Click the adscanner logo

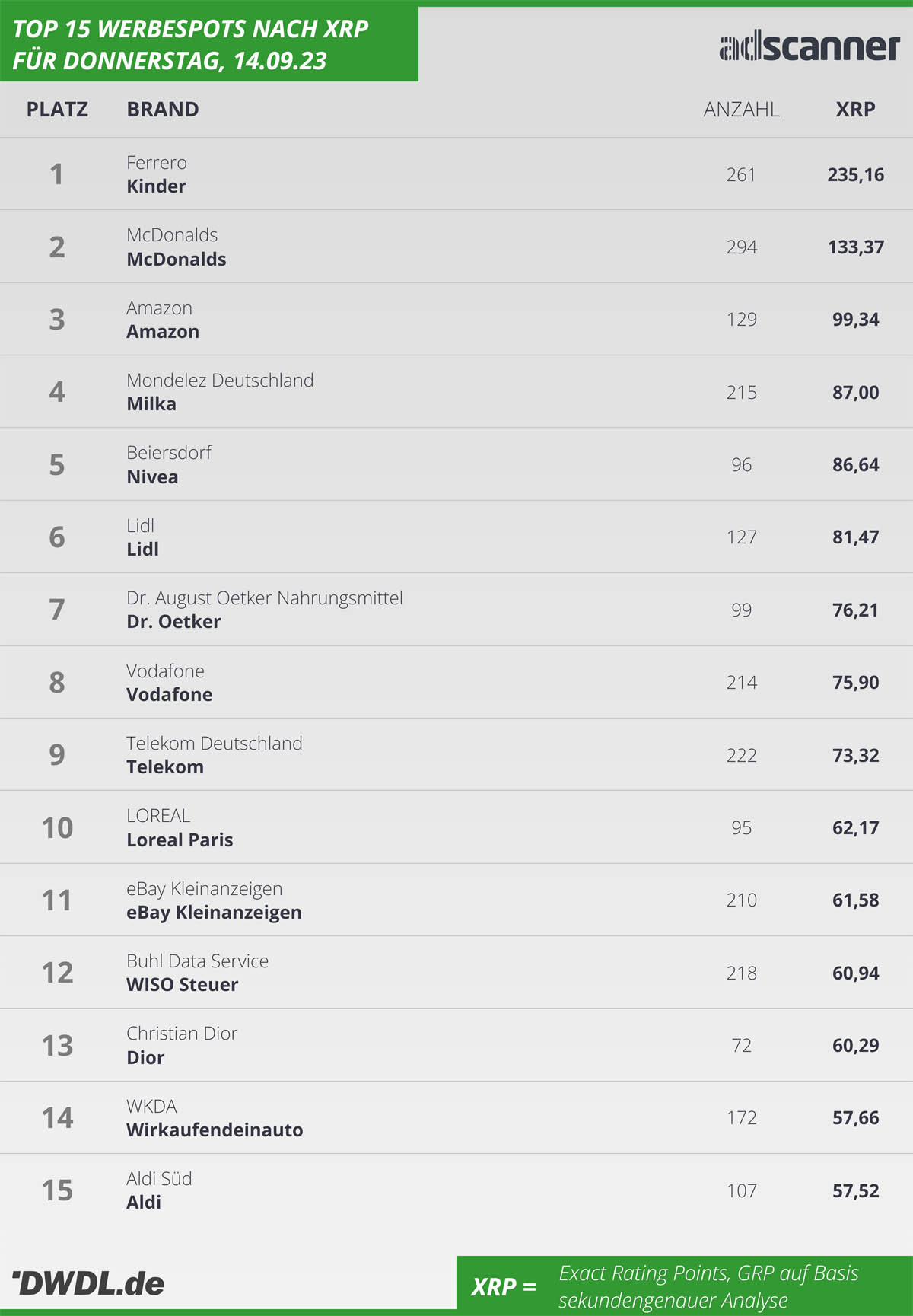(810, 46)
